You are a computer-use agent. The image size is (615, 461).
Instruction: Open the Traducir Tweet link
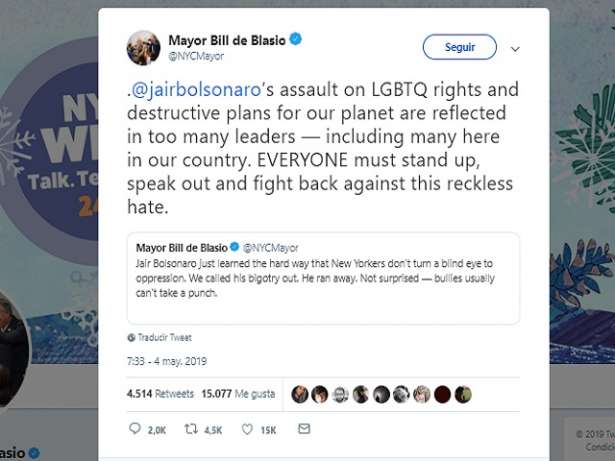pos(165,337)
